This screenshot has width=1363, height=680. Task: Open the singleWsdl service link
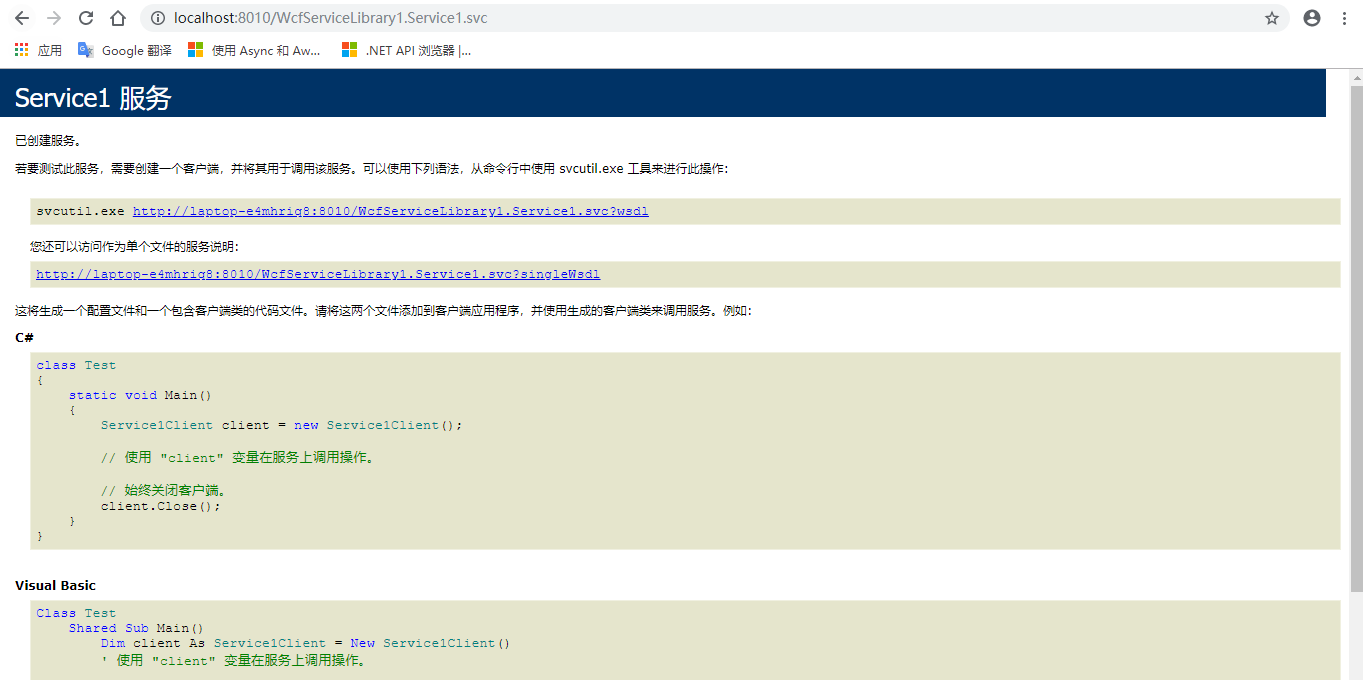coord(318,273)
